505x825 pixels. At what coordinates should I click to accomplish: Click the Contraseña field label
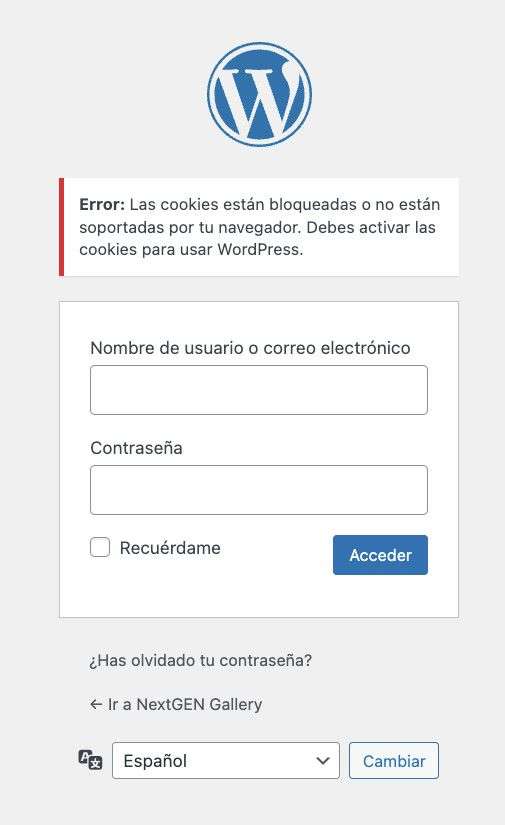click(x=136, y=448)
